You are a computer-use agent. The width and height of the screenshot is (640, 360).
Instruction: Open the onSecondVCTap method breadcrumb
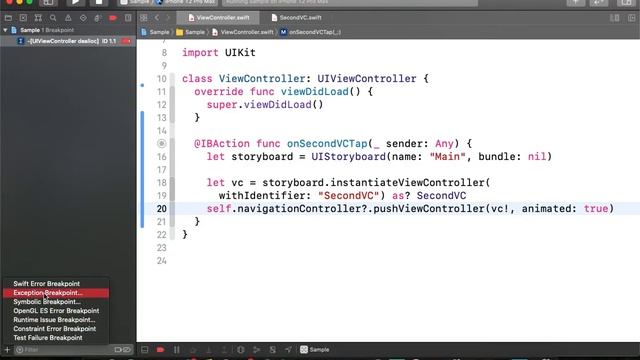tap(311, 32)
